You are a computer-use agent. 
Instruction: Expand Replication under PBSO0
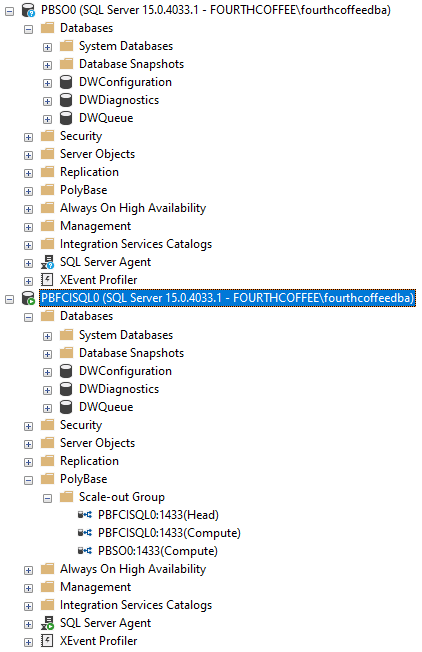click(28, 173)
